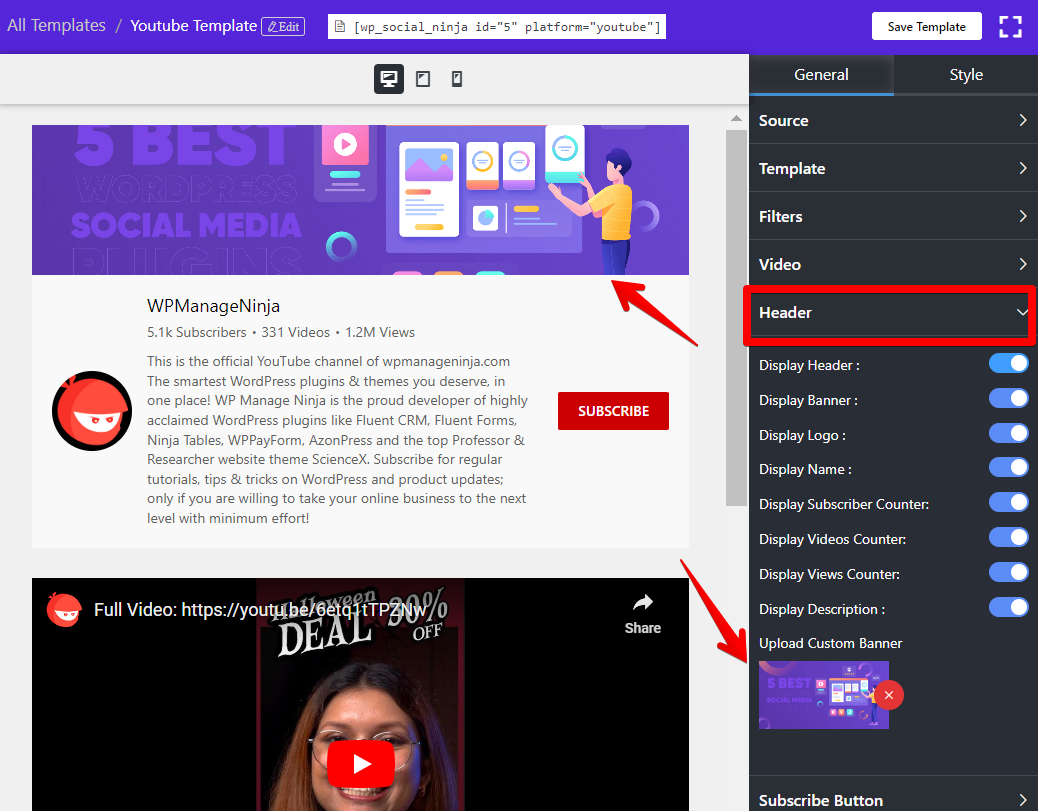Click the Upload Custom Banner label
Viewport: 1041px width, 811px height.
[x=831, y=643]
